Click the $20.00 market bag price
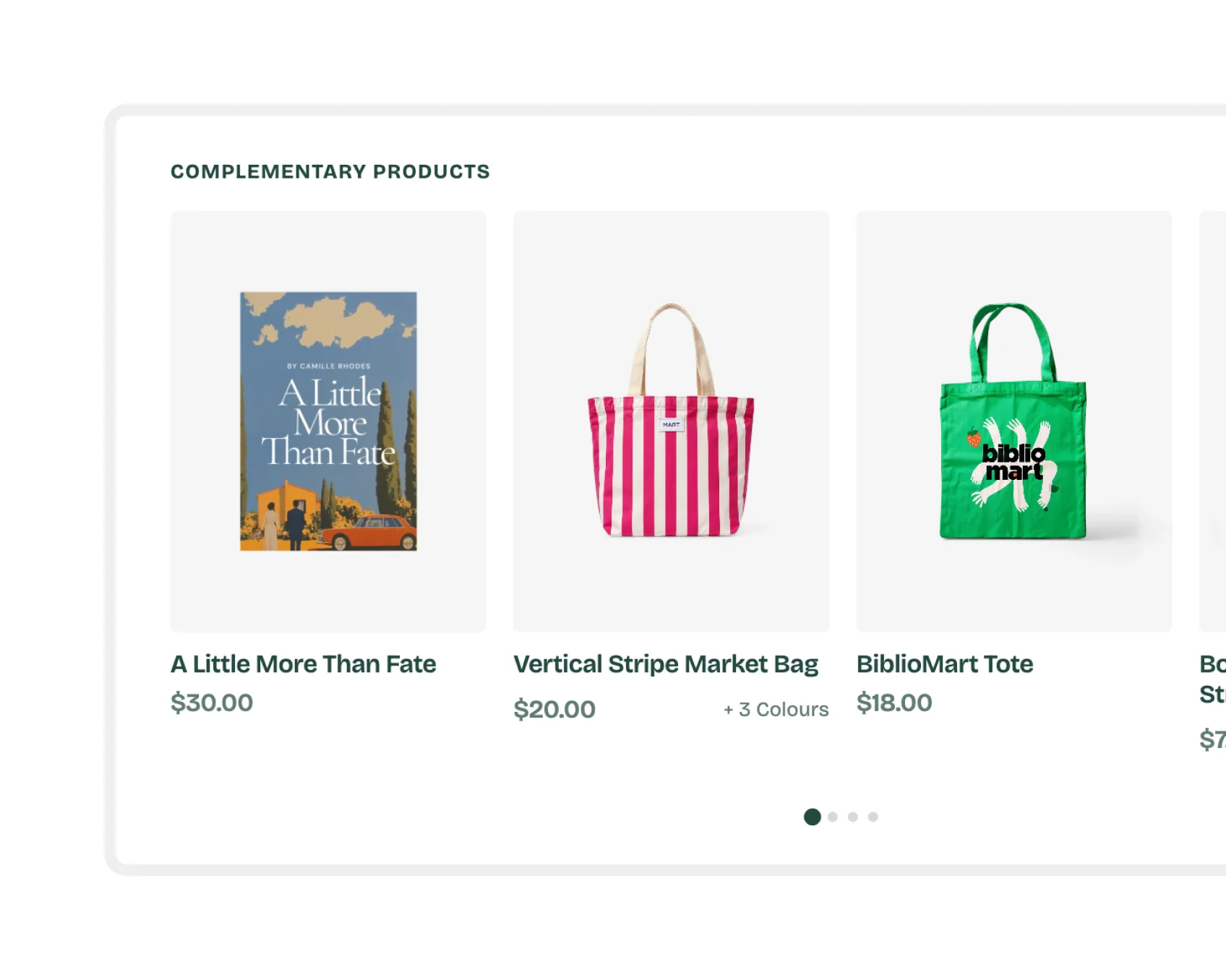The width and height of the screenshot is (1226, 980). click(x=554, y=710)
